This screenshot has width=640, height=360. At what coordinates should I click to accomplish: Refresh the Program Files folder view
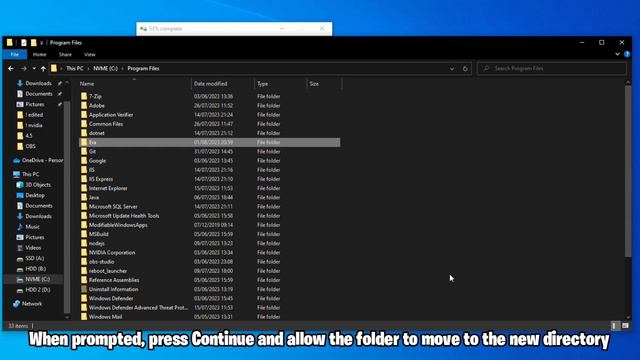465,69
